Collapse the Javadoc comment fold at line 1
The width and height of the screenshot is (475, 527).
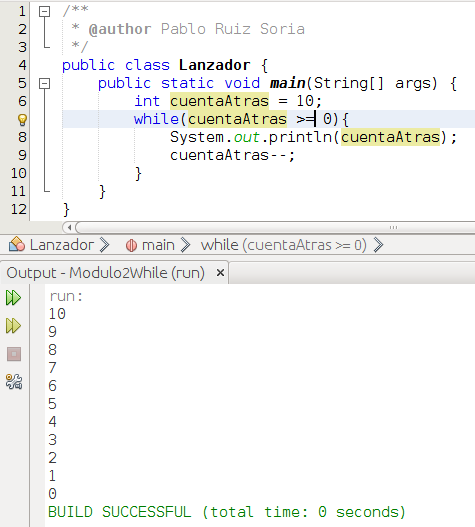[x=44, y=11]
